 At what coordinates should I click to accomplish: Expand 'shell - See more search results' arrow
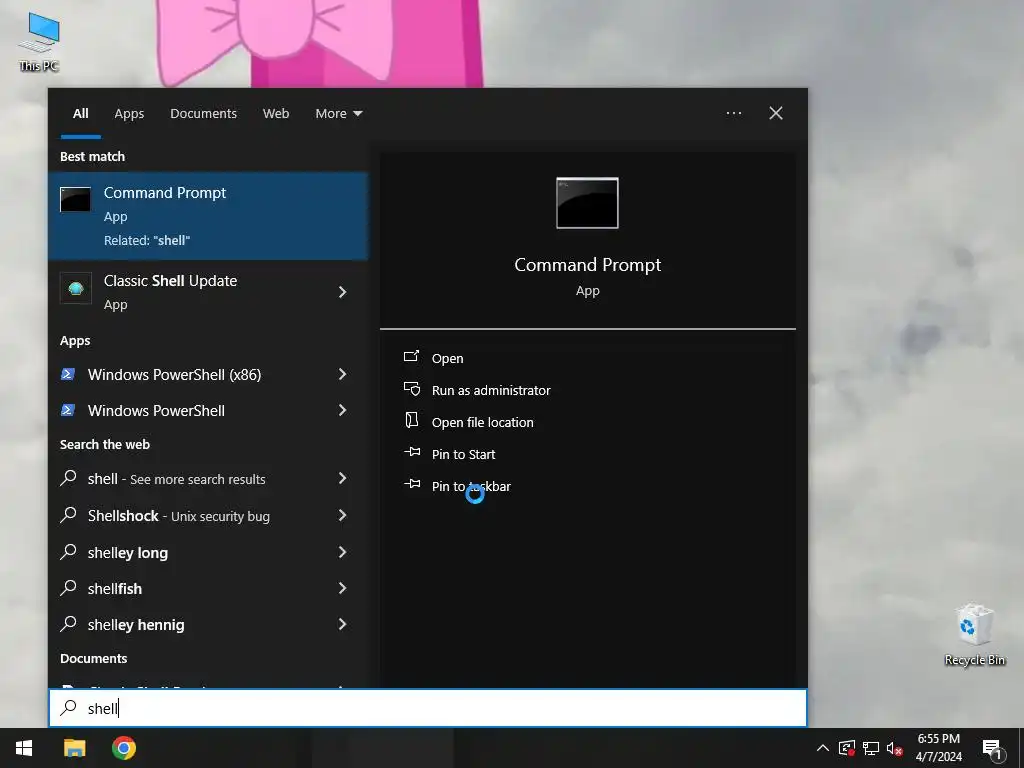[342, 479]
